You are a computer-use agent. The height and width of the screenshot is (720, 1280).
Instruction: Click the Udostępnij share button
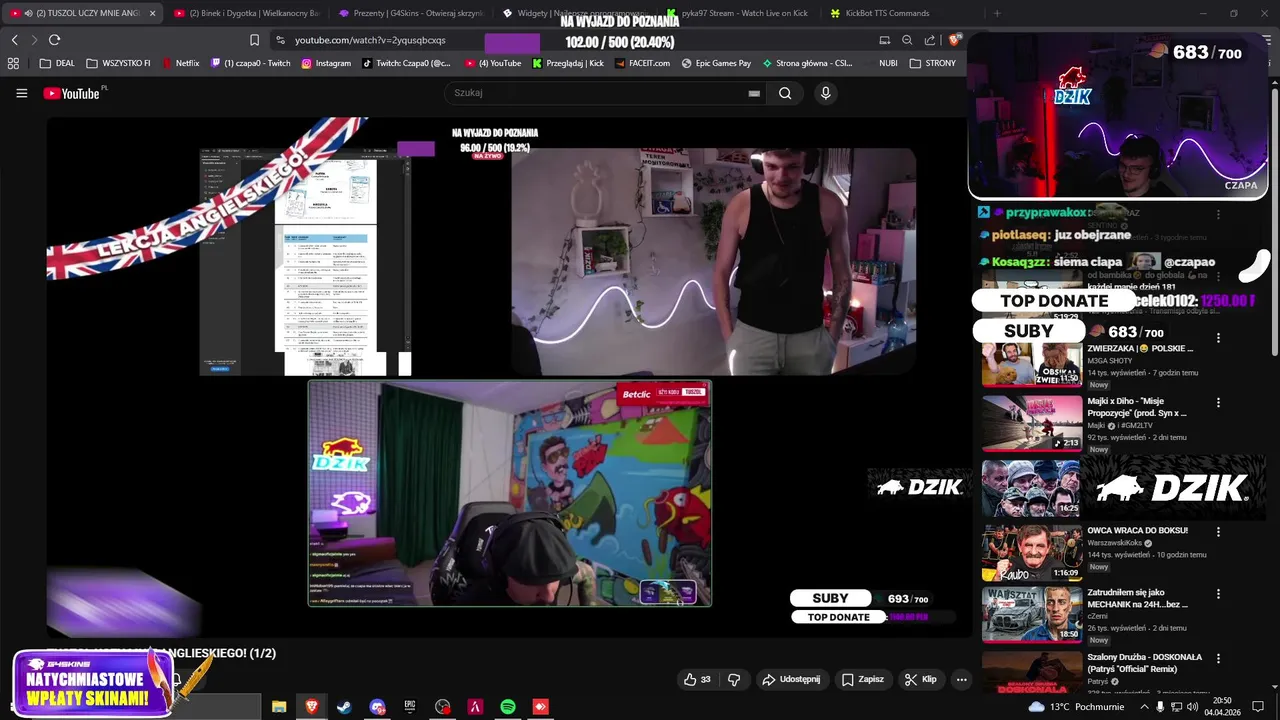coord(791,679)
